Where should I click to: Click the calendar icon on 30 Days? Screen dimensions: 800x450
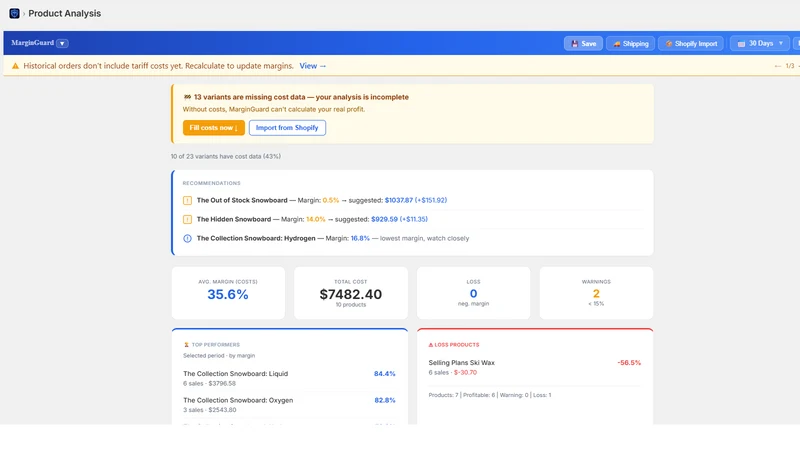click(741, 44)
